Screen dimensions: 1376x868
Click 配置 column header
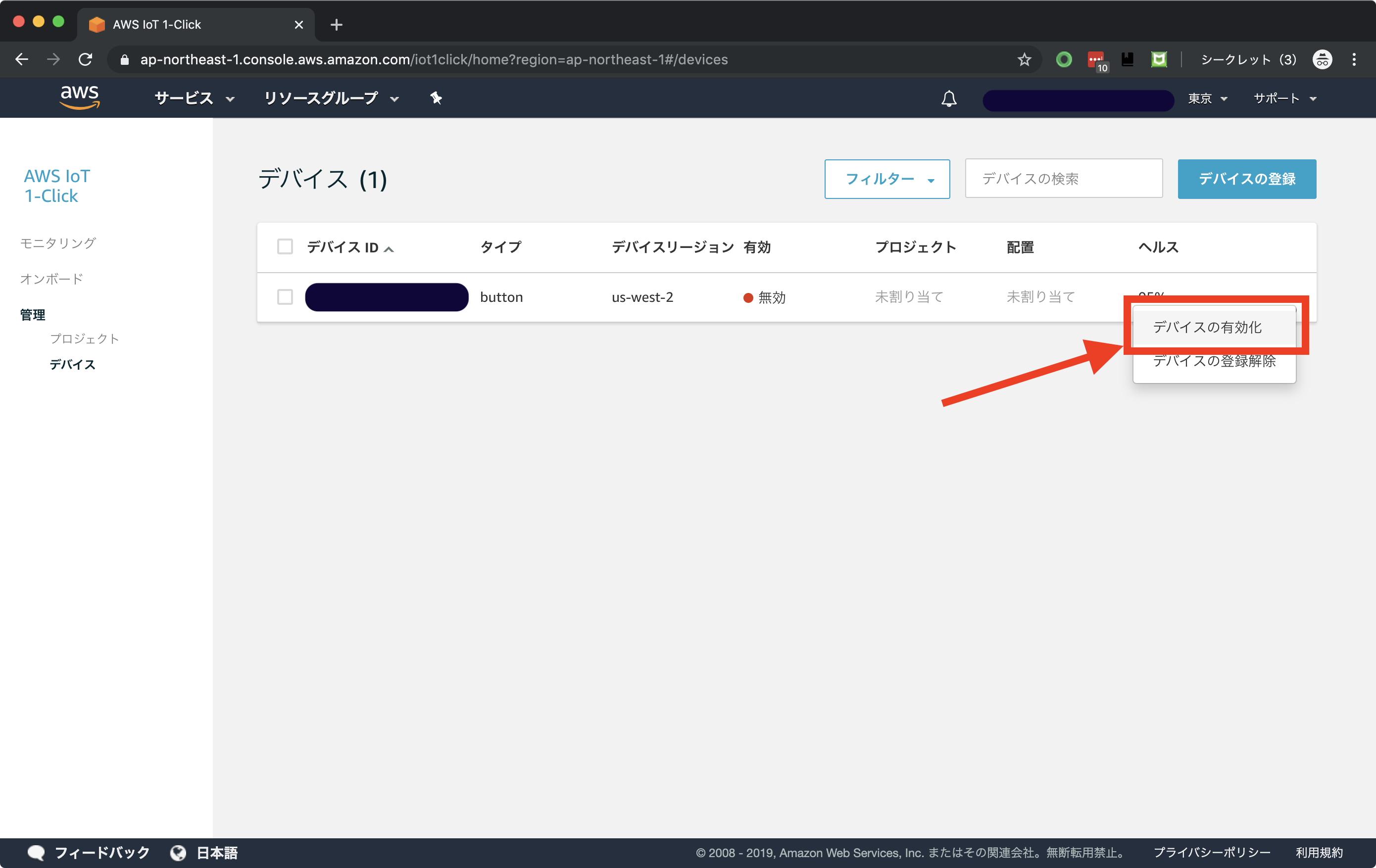pyautogui.click(x=1020, y=247)
